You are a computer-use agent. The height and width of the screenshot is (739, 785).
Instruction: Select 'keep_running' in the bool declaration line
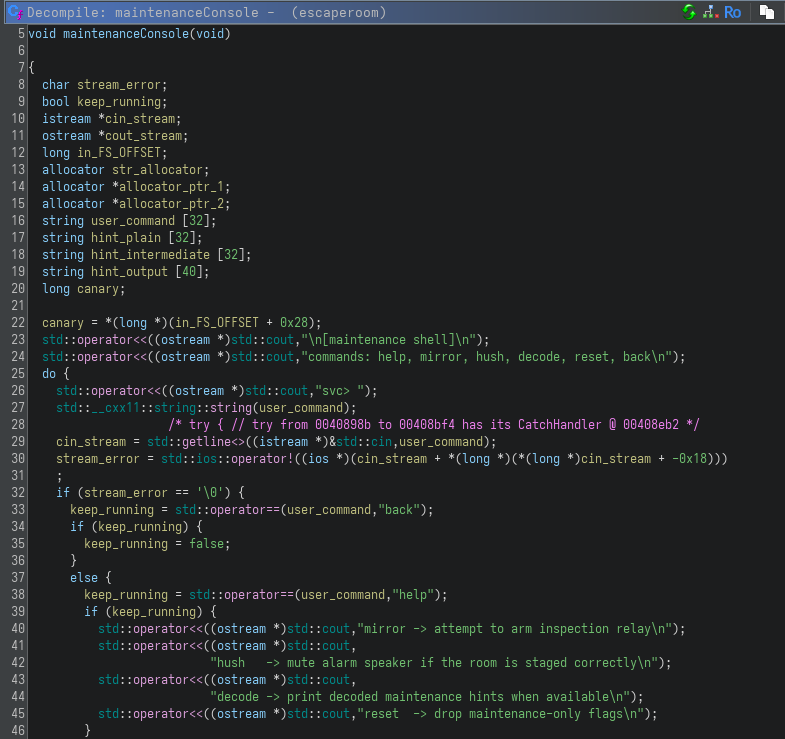coord(119,102)
